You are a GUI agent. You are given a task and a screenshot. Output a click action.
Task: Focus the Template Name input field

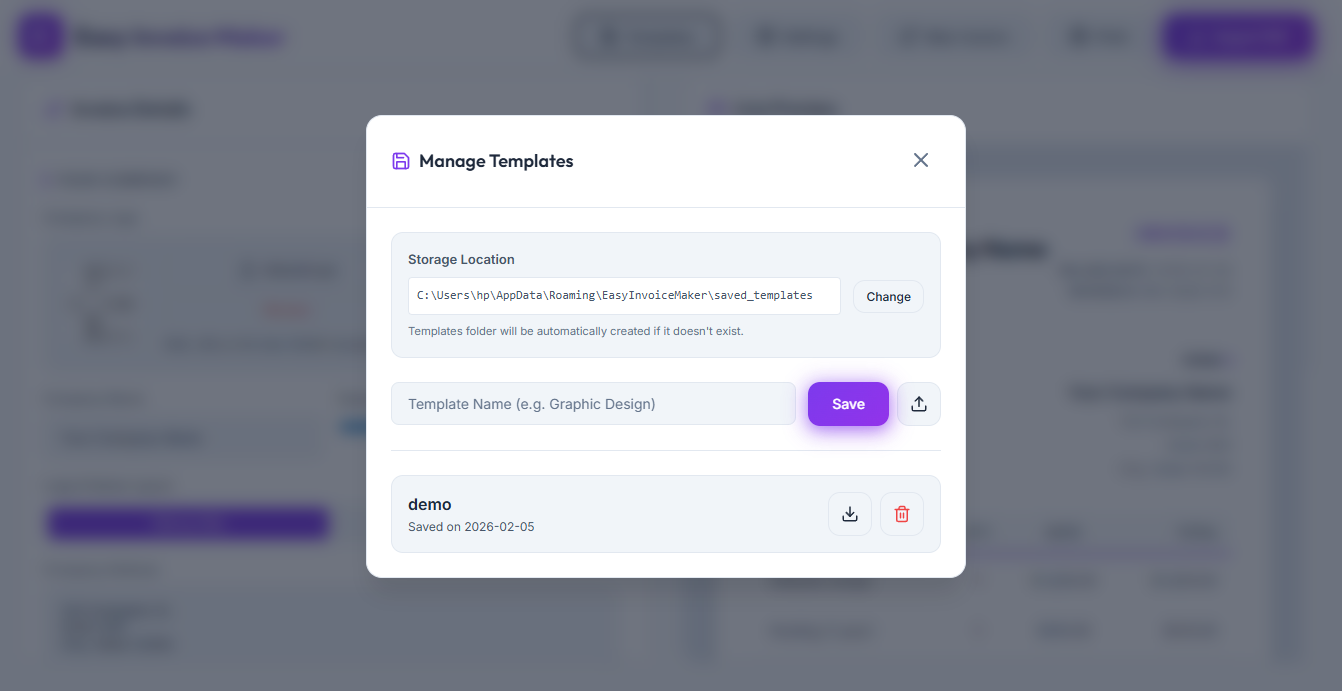pos(593,404)
